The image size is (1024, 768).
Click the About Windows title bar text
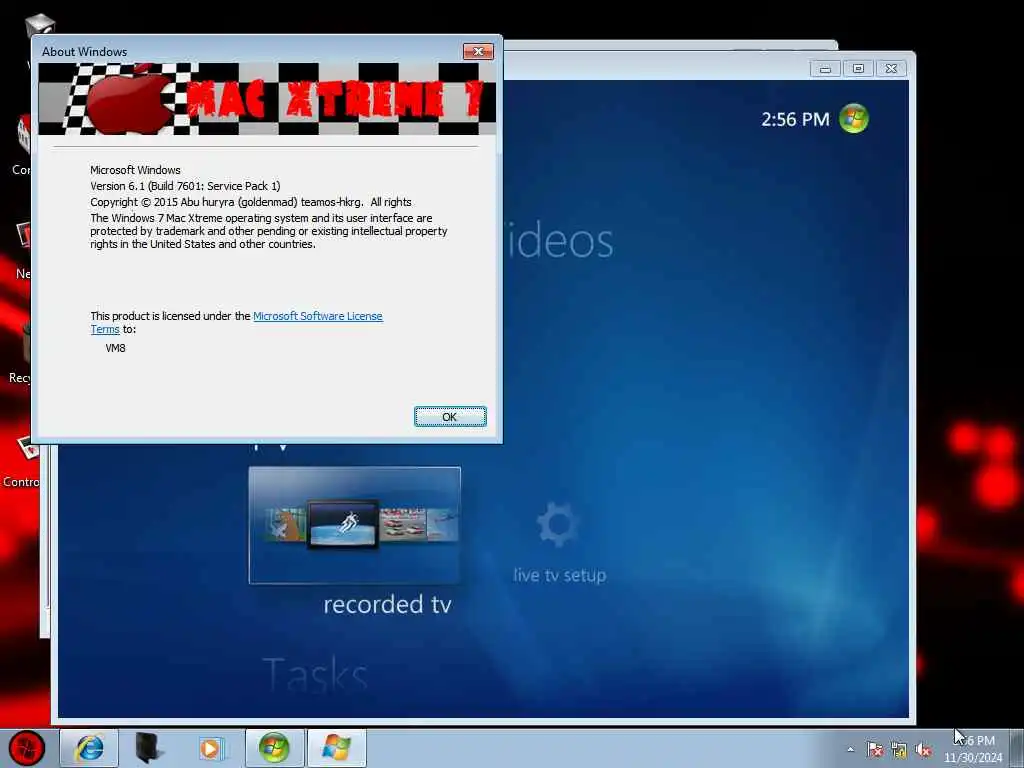point(84,52)
